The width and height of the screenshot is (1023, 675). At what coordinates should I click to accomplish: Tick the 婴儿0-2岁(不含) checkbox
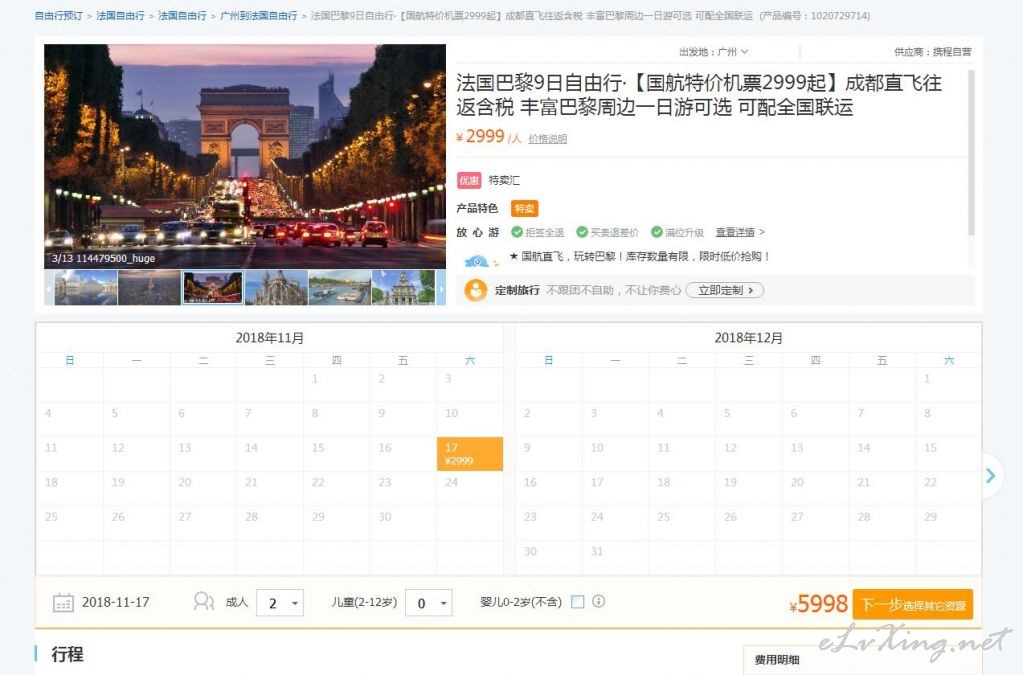click(577, 602)
